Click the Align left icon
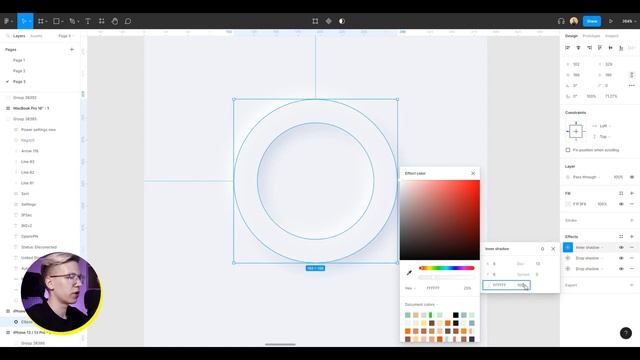The height and width of the screenshot is (360, 640). 568,48
